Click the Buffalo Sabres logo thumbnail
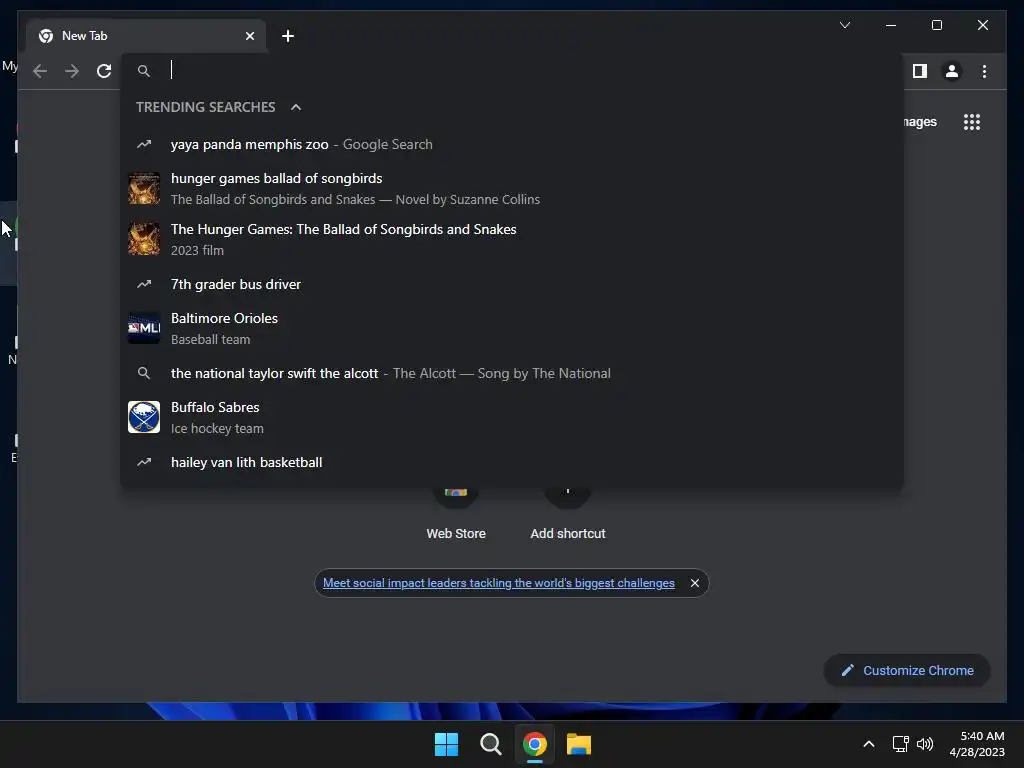The image size is (1024, 768). click(144, 417)
